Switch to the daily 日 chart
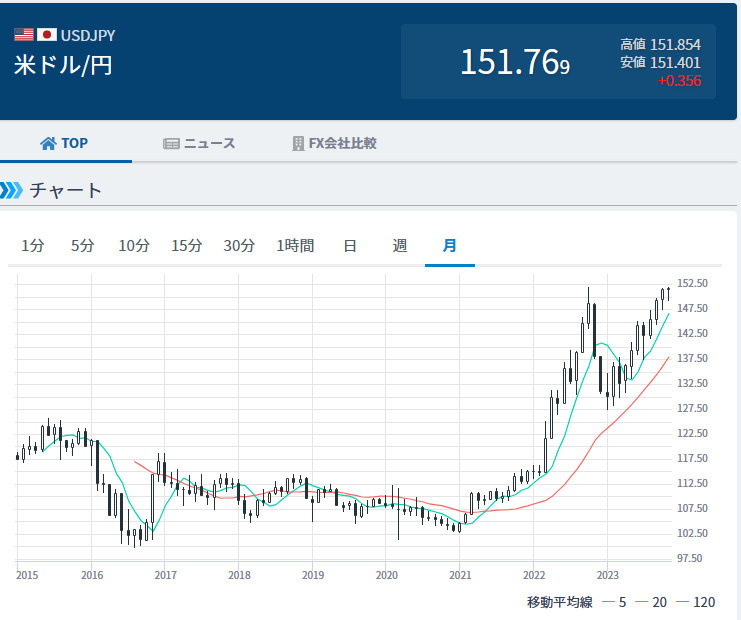Viewport: 741px width, 620px height. [350, 246]
